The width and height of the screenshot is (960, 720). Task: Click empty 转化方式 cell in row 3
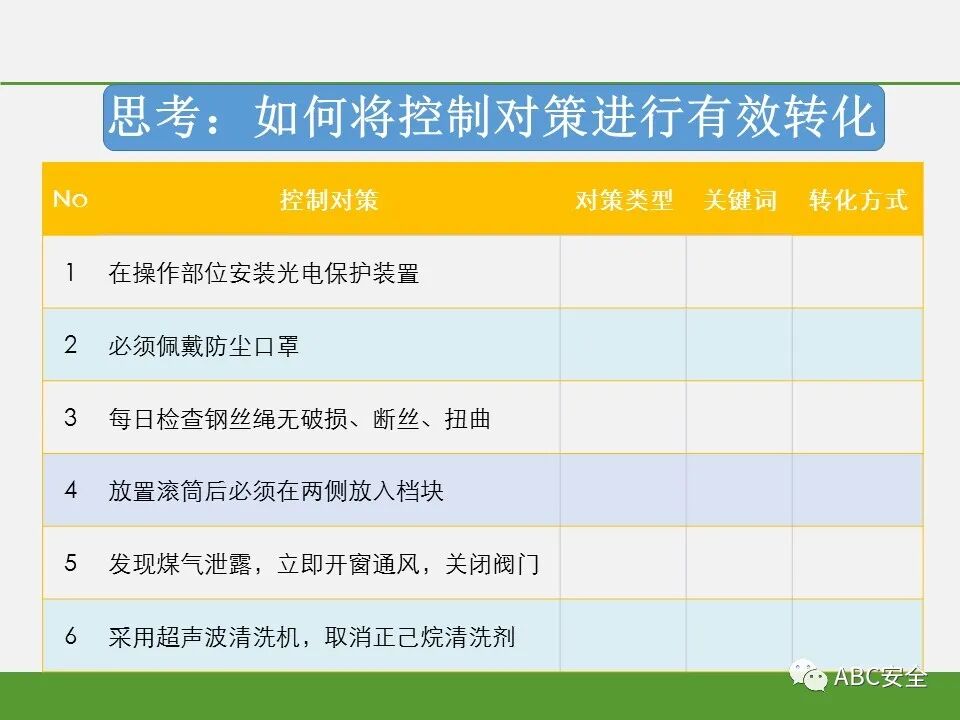(x=858, y=418)
